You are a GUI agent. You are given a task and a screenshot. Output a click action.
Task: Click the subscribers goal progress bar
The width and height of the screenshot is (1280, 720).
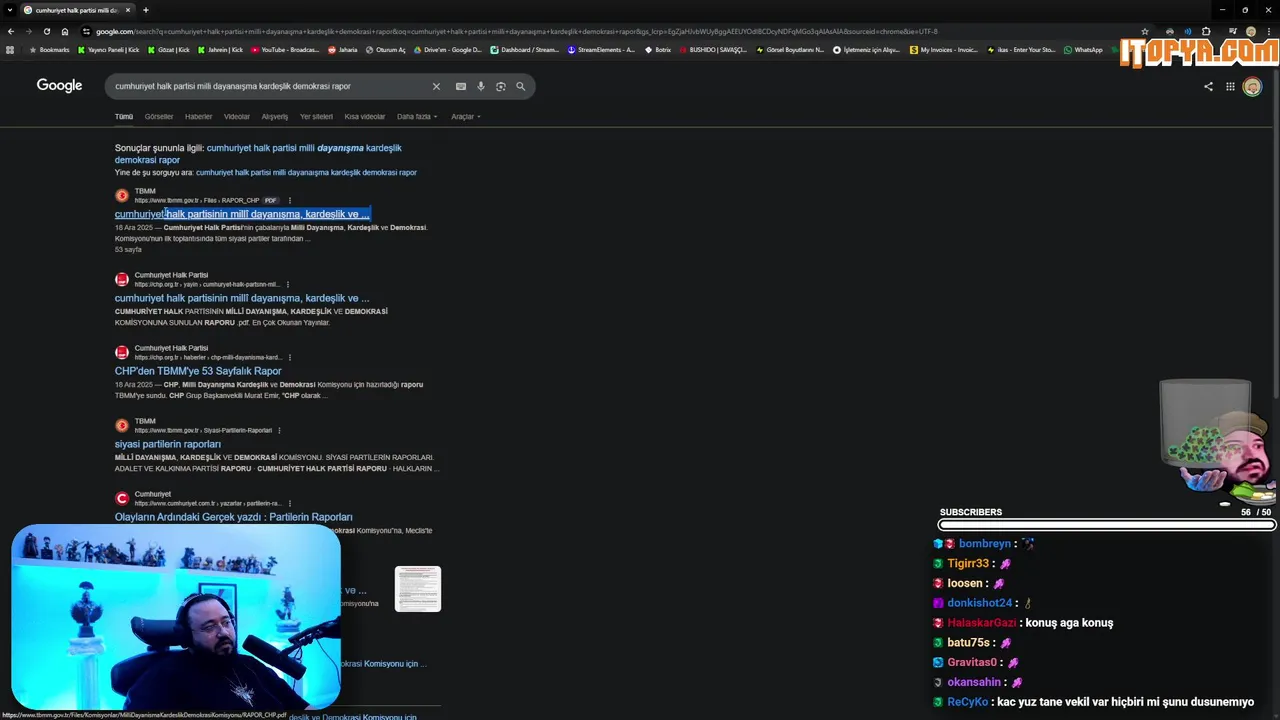[x=1107, y=525]
